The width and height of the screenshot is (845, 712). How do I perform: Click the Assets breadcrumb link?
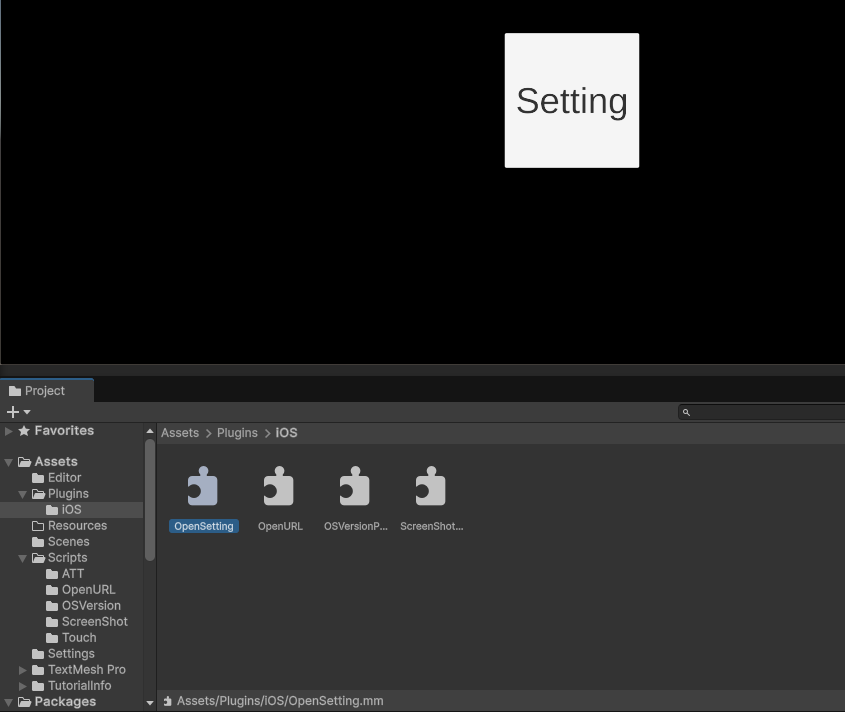[180, 433]
